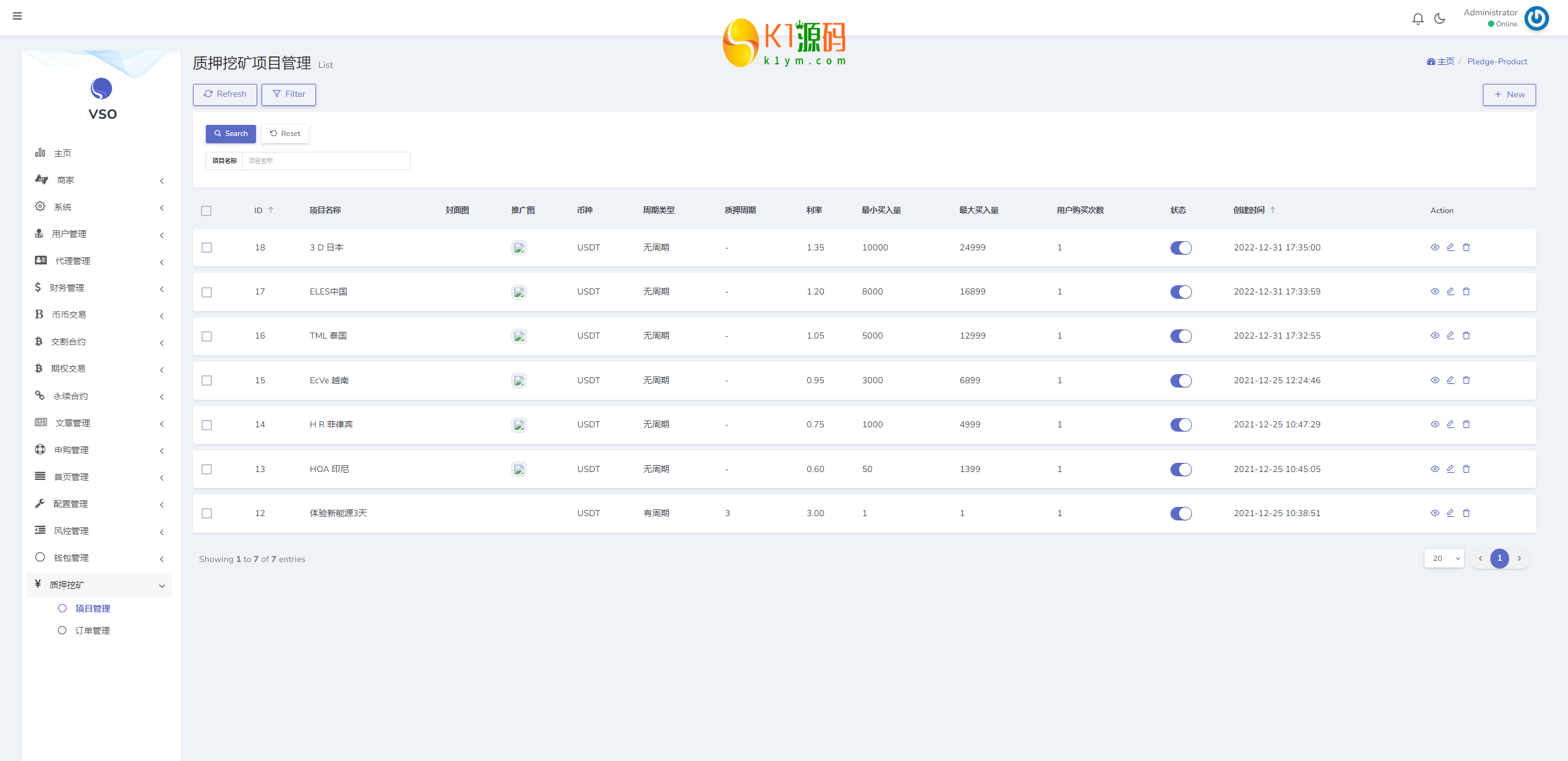Click the notification bell icon
Screen dimensions: 1568x761
point(1417,19)
